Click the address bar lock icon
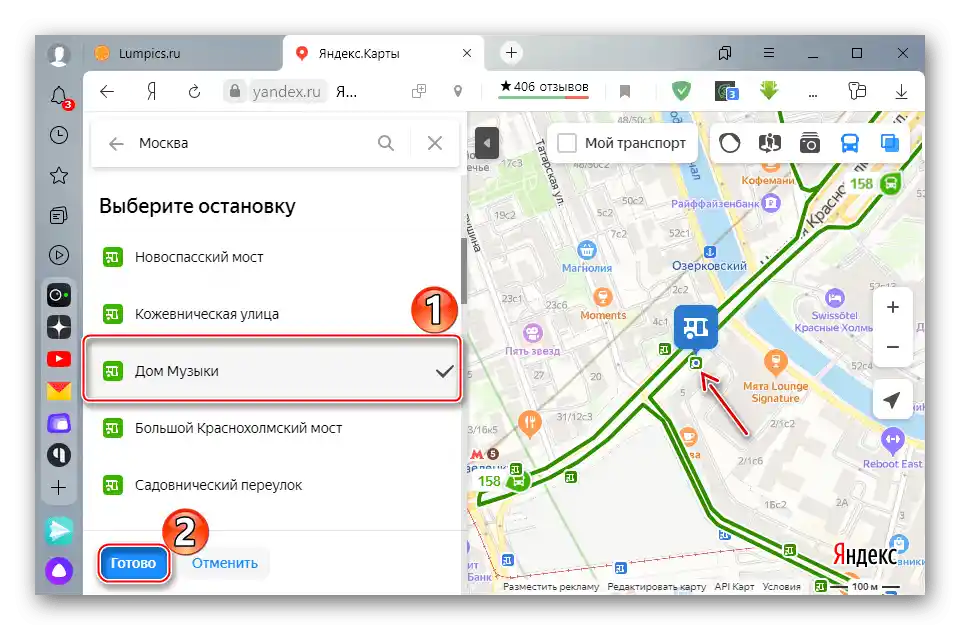The width and height of the screenshot is (960, 630). (x=234, y=92)
